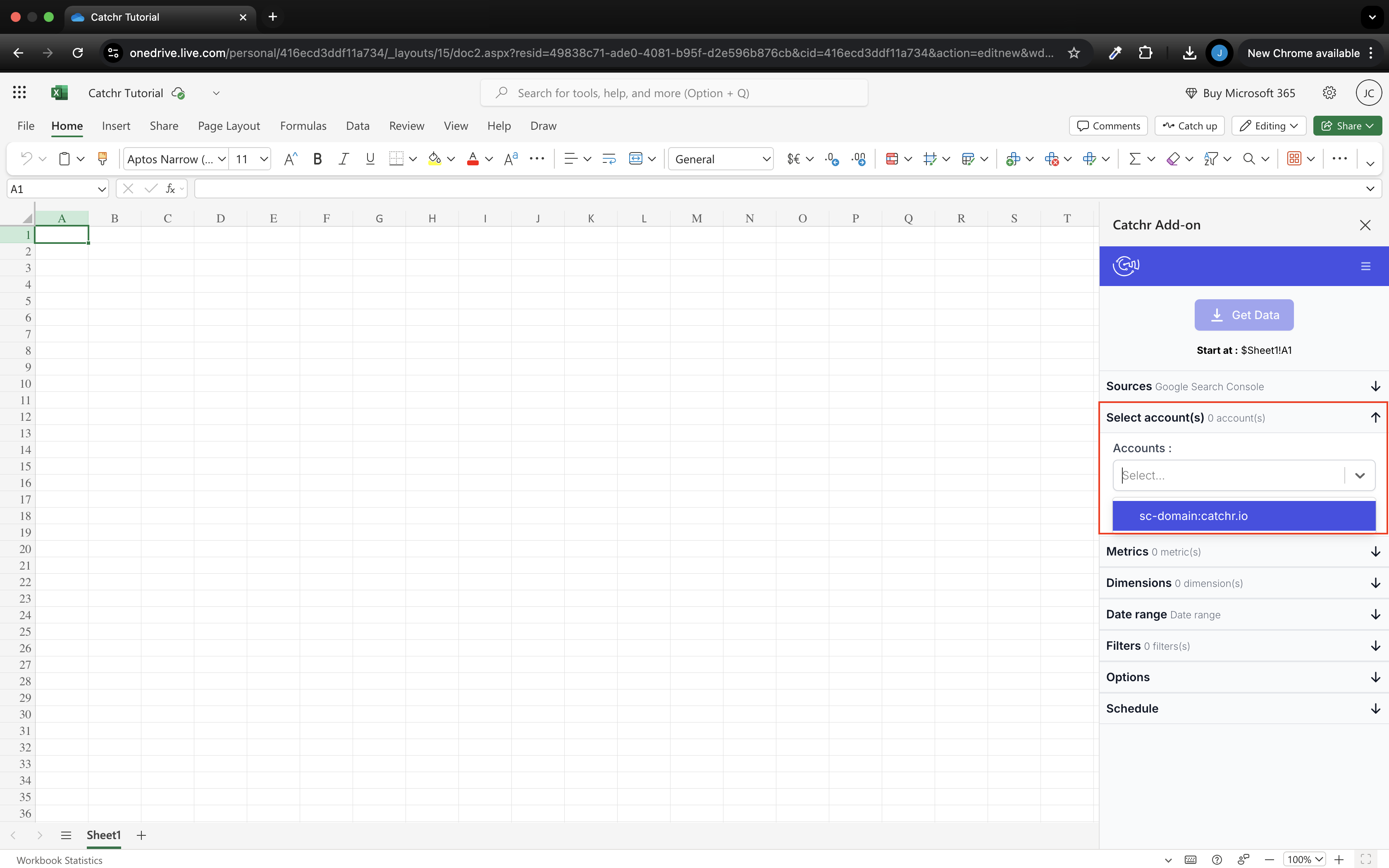Open the Comments pane button
The width and height of the screenshot is (1389, 868).
coord(1108,126)
